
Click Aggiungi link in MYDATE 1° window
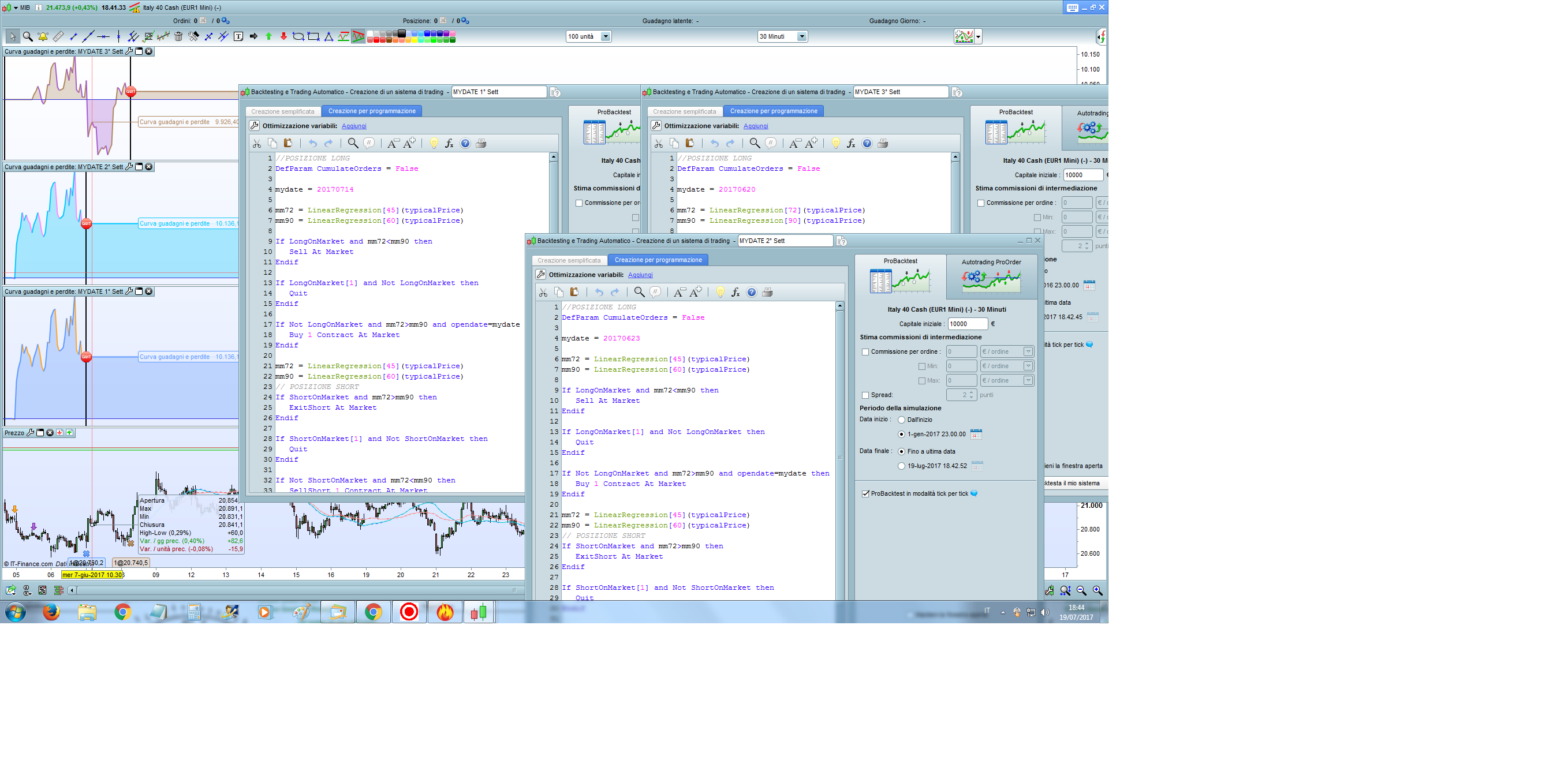click(x=354, y=126)
